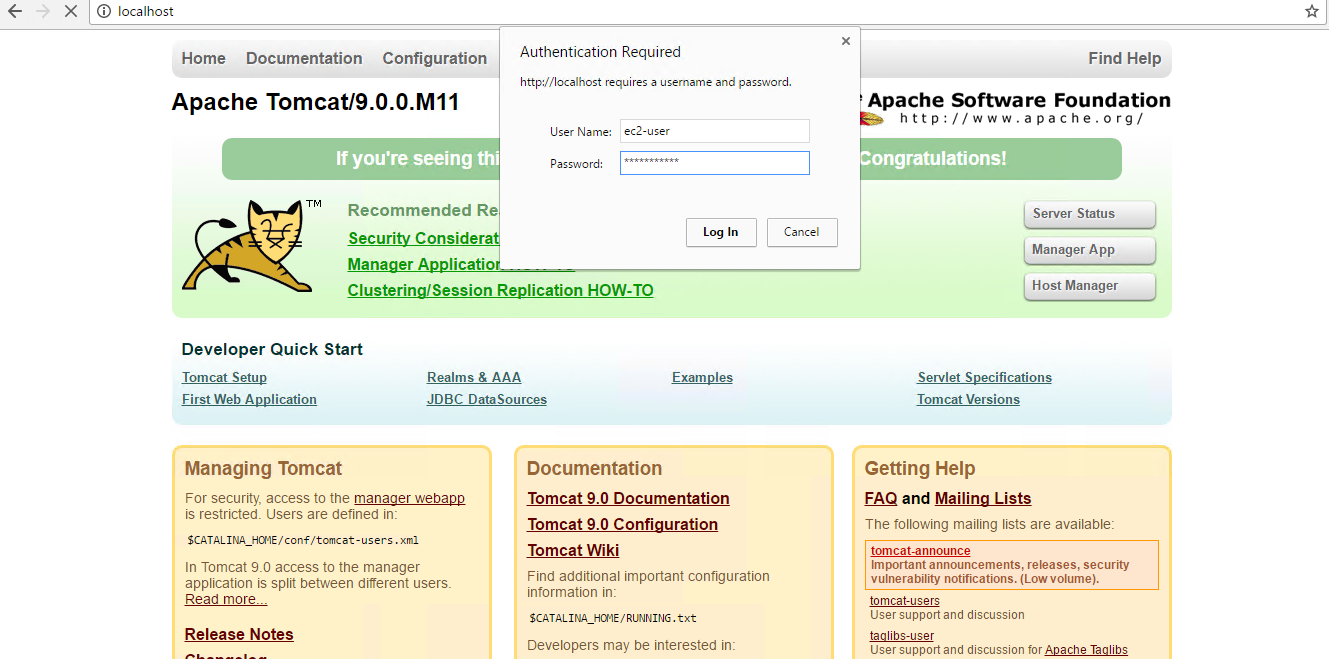Image resolution: width=1329 pixels, height=659 pixels.
Task: Click the Password input field
Action: [x=714, y=163]
